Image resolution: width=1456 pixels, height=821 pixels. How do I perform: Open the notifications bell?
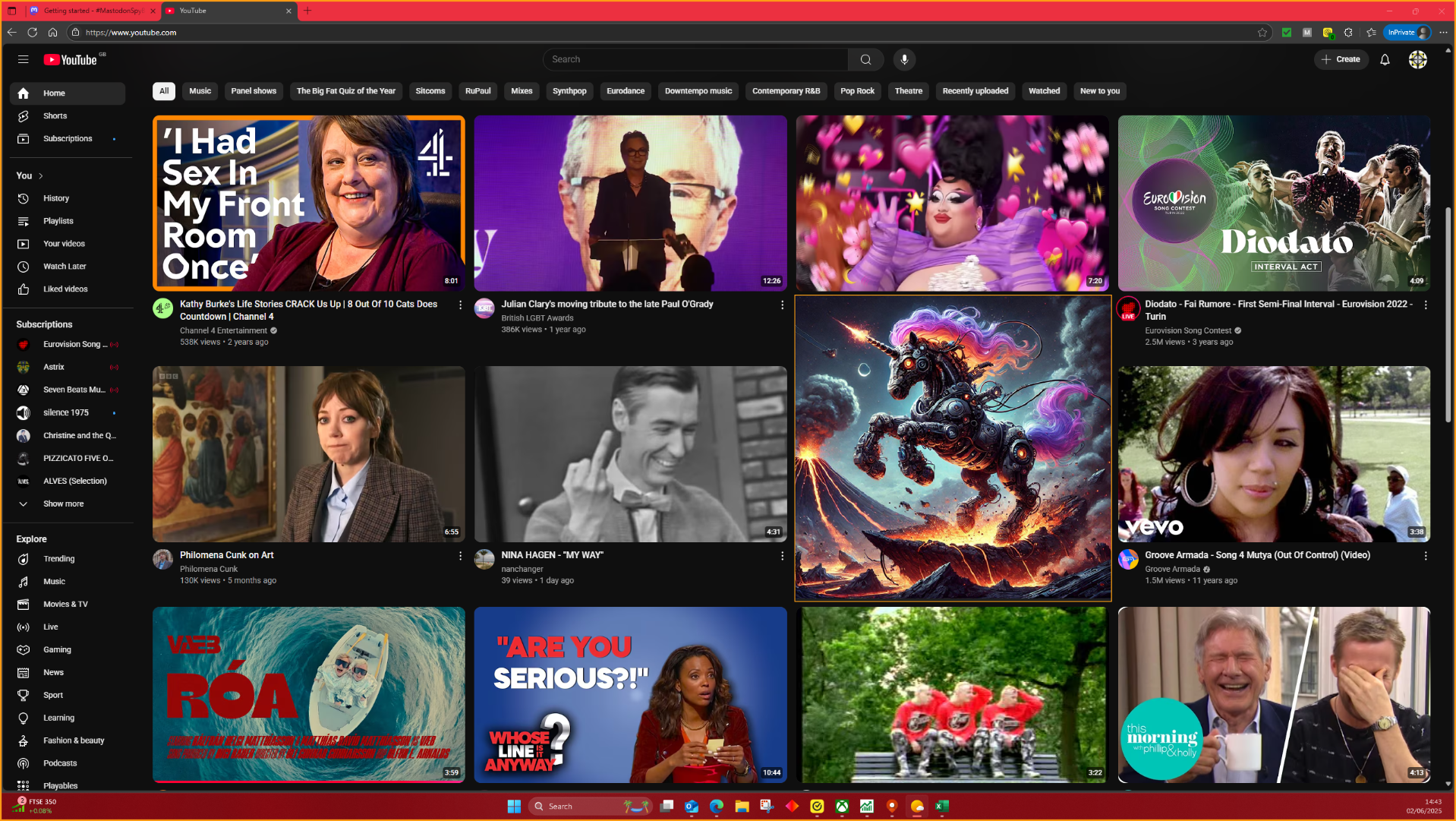1385,59
